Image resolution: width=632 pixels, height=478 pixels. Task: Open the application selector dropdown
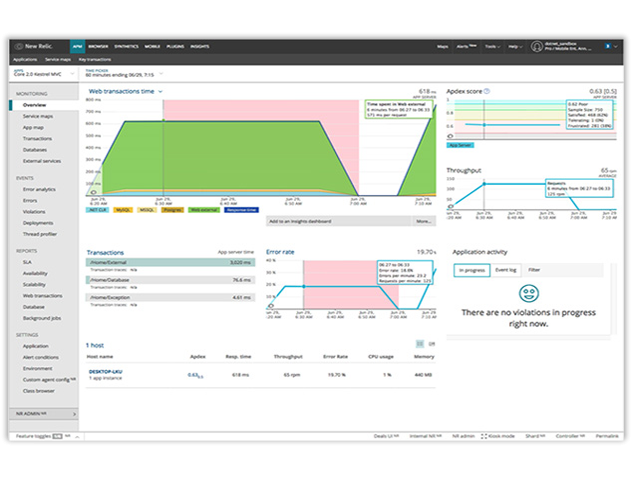(44, 74)
